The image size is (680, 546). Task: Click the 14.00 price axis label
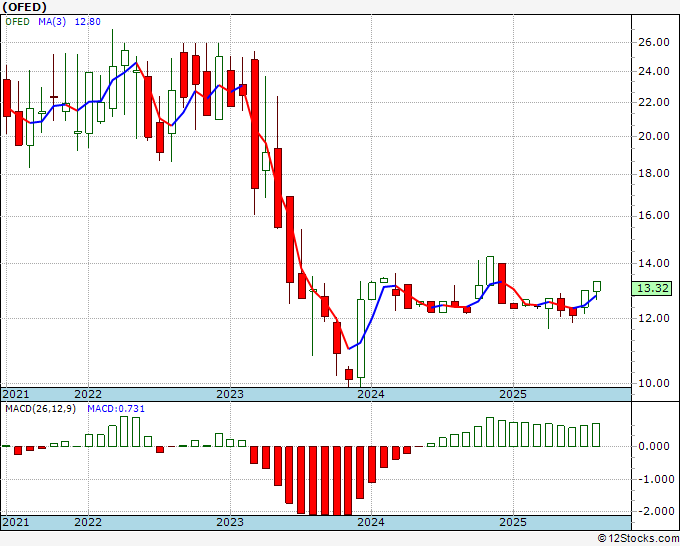pos(654,263)
